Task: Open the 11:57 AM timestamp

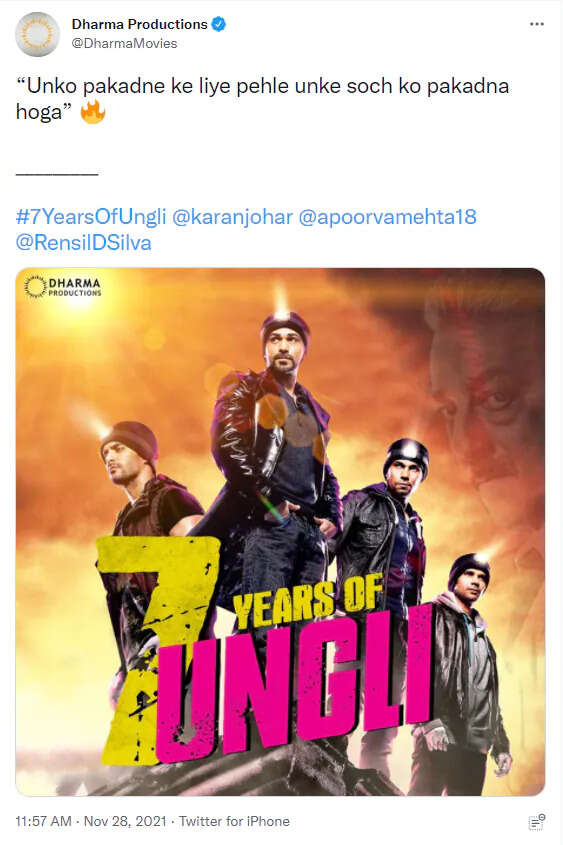Action: (44, 821)
